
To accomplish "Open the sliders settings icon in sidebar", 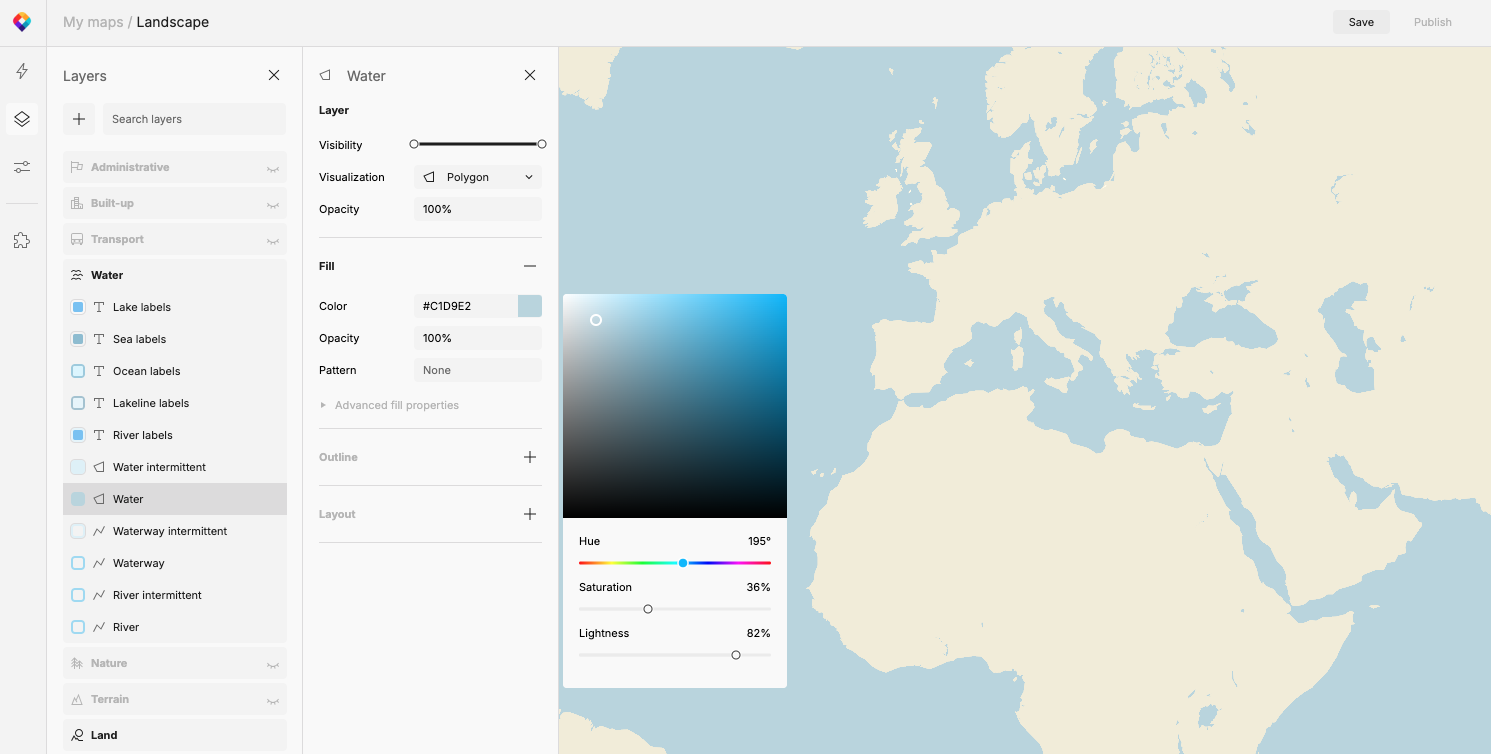I will 22,167.
